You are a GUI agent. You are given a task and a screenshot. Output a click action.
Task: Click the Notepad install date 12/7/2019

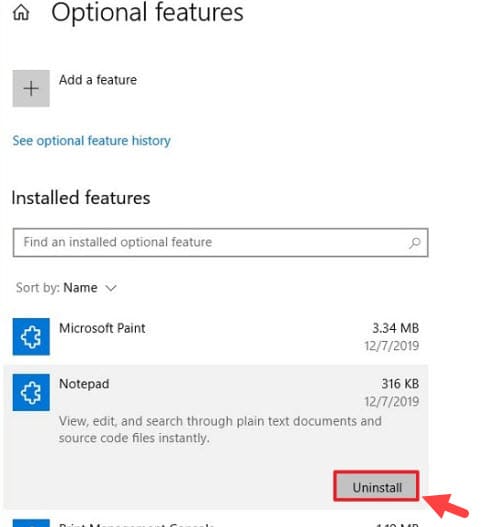[x=392, y=402]
